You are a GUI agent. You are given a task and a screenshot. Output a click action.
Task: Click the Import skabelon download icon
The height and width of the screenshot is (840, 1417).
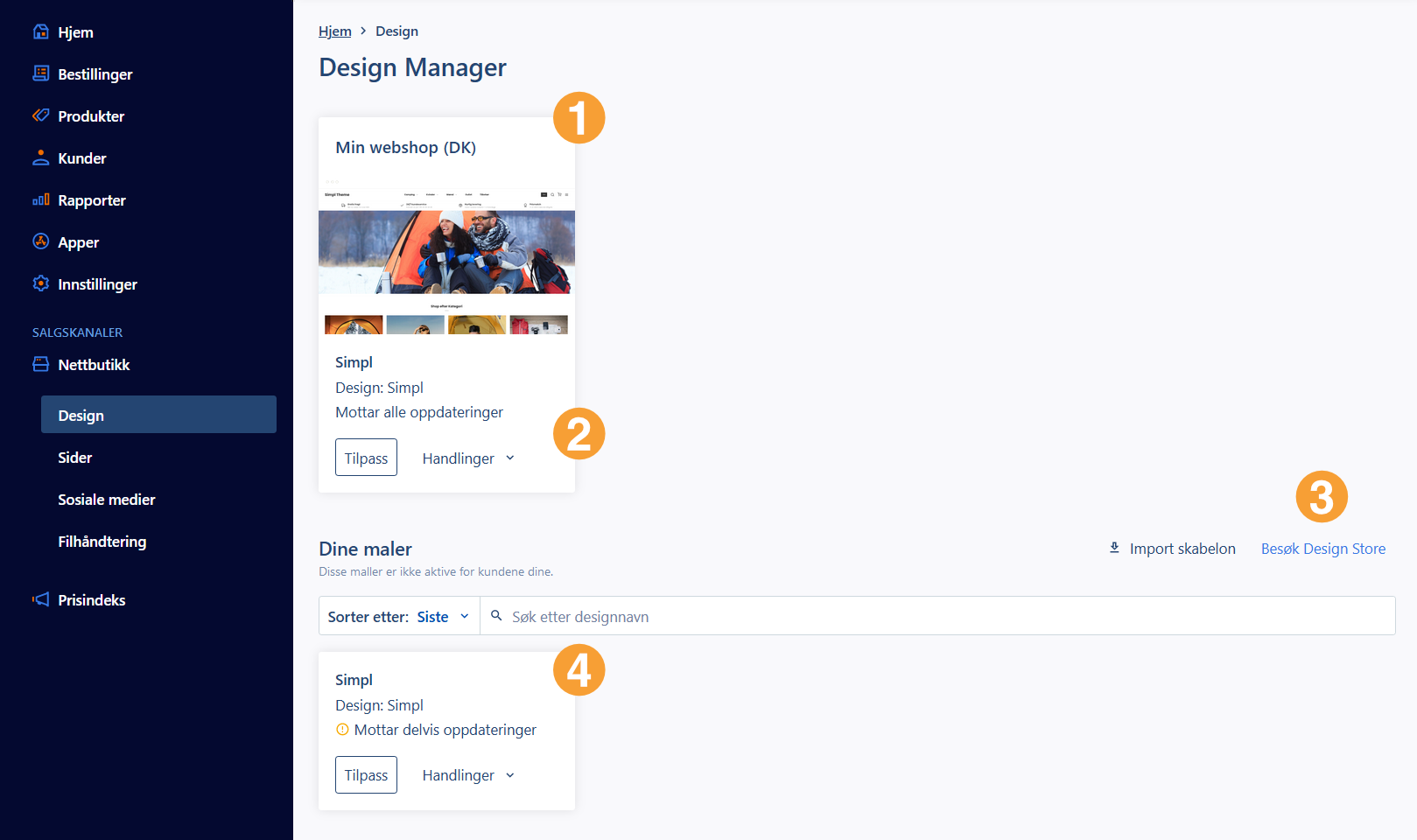click(x=1114, y=548)
